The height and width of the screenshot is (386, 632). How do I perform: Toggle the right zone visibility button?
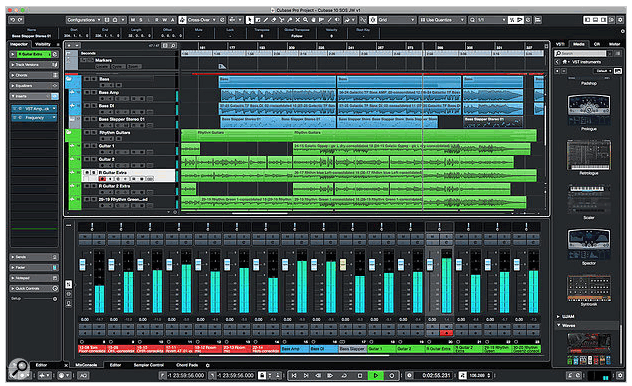603,19
